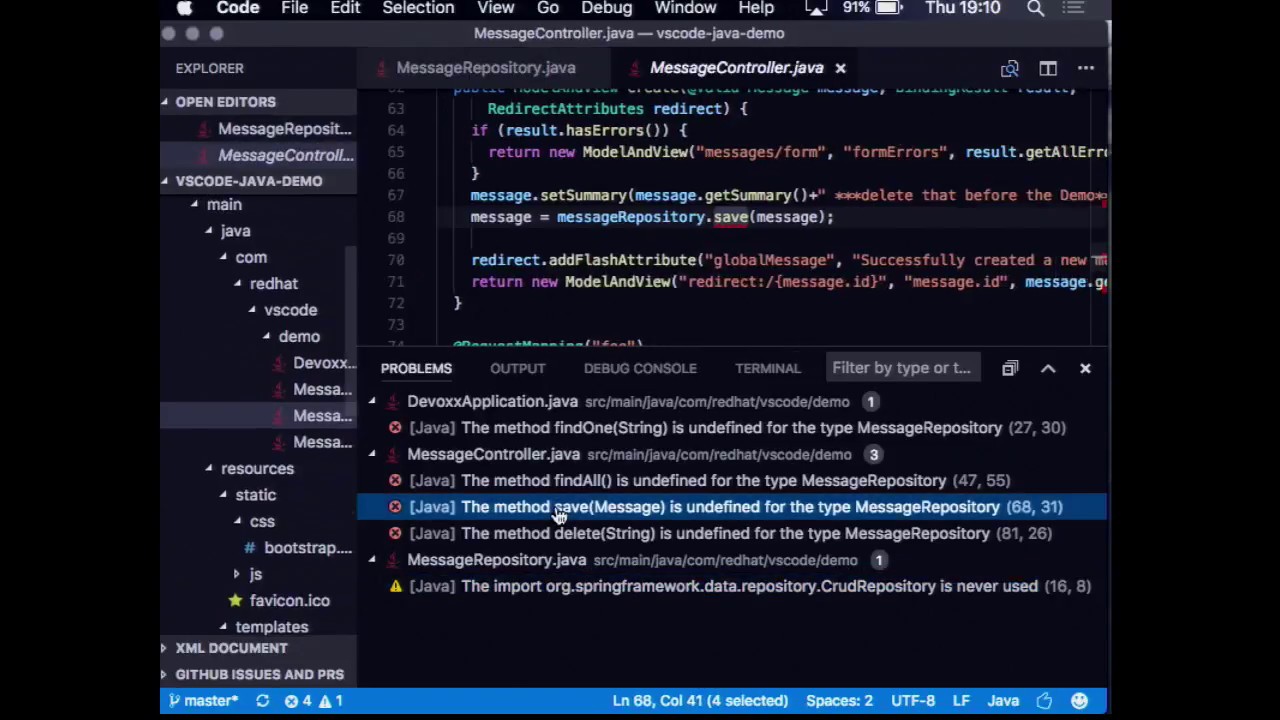Collapse the resources folder
Viewport: 1280px width, 720px height.
(x=257, y=469)
